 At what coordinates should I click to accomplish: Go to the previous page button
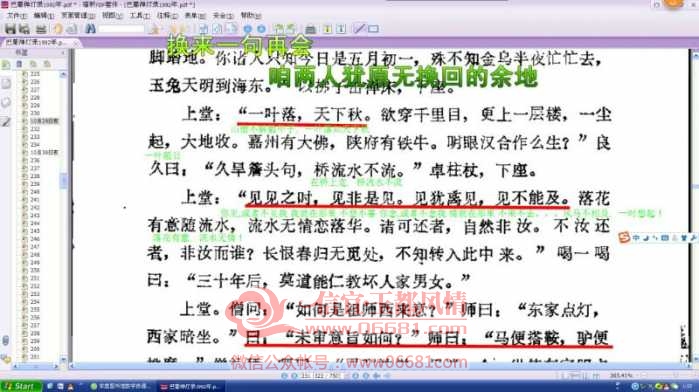click(294, 376)
